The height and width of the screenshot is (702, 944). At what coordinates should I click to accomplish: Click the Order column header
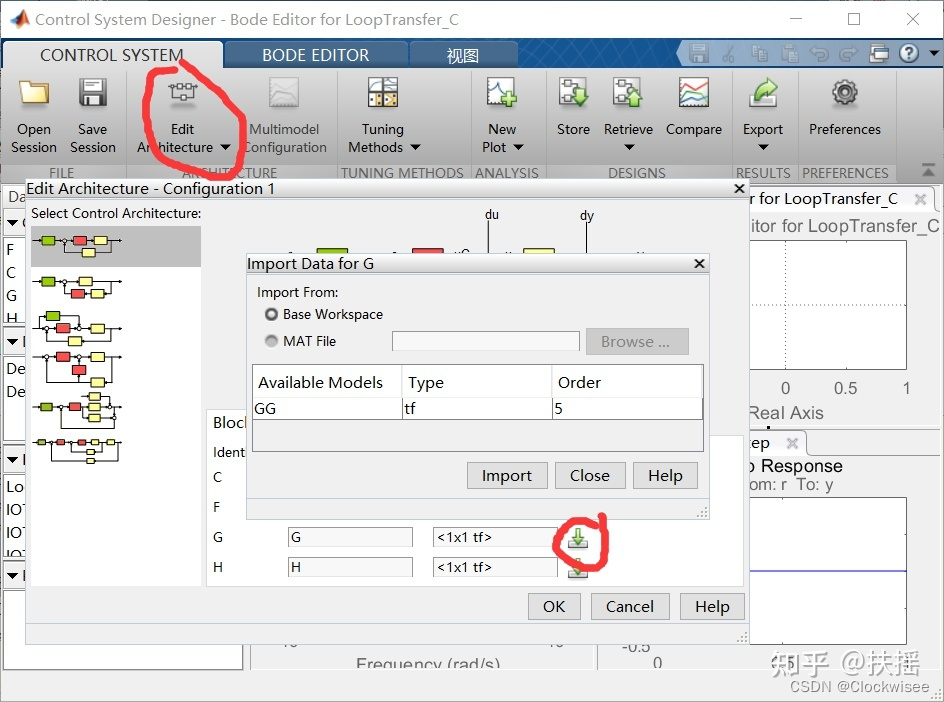coord(627,382)
